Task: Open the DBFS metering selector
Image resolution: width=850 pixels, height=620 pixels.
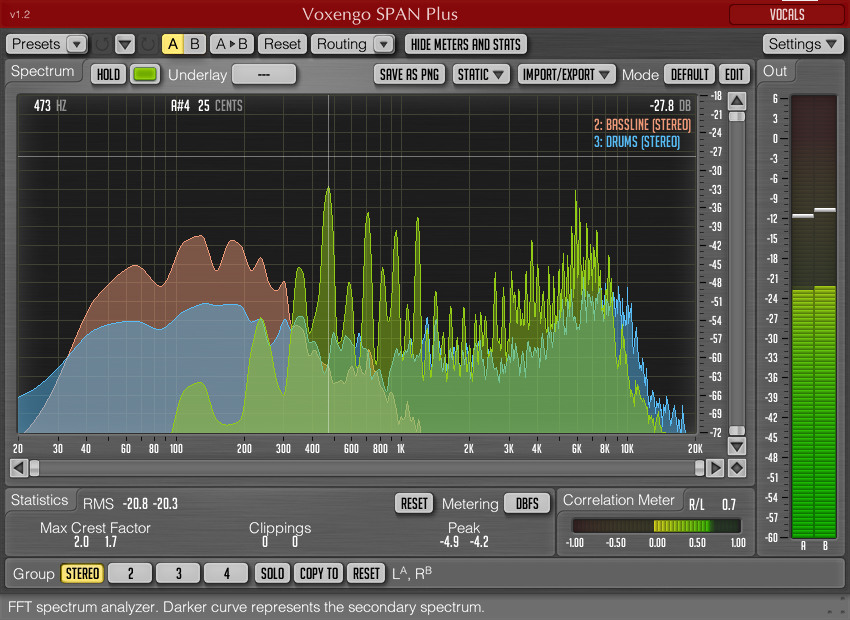Action: click(x=527, y=503)
